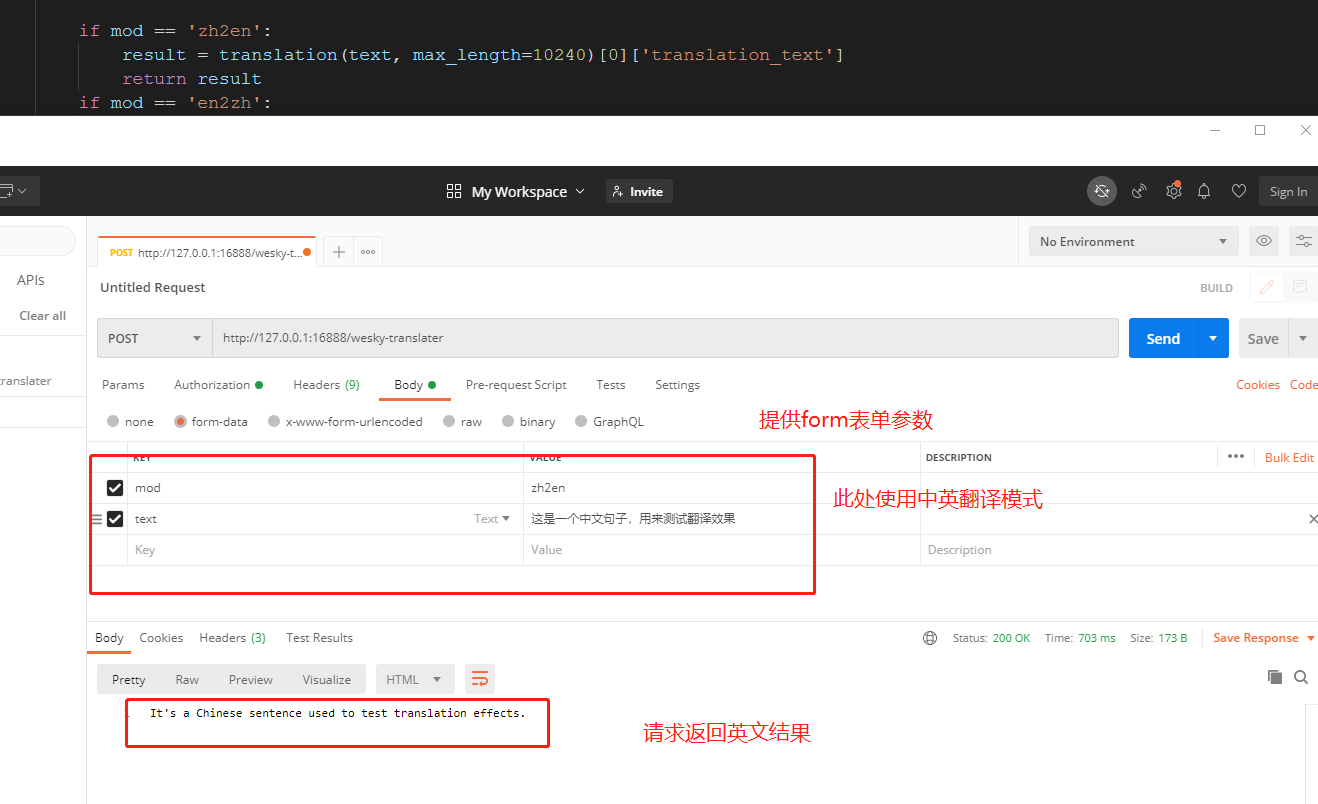Click the three-dots icon beside Bulk Edit
This screenshot has width=1318, height=804.
(1236, 456)
